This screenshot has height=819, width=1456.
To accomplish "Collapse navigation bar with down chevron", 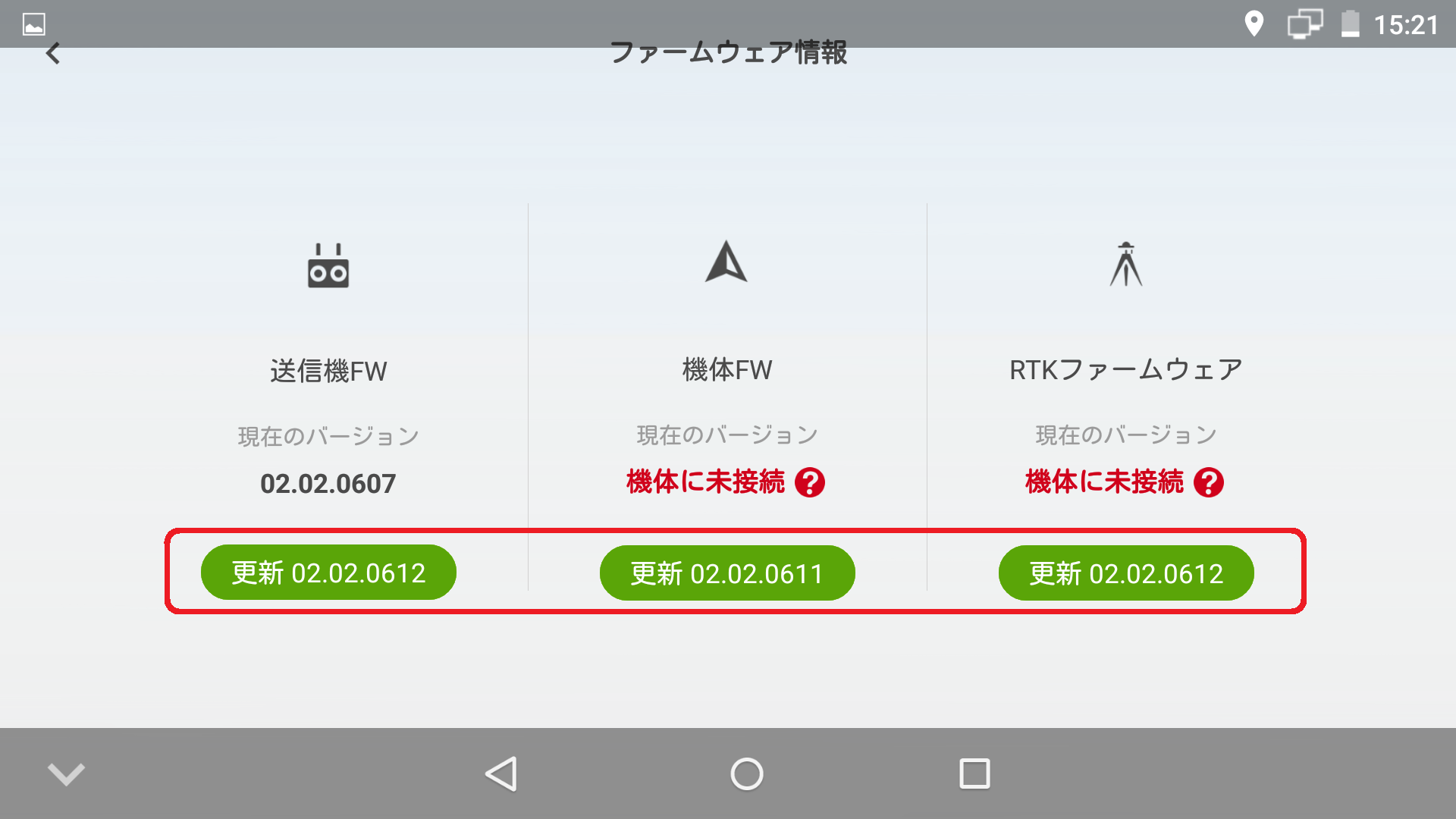I will coord(66,773).
